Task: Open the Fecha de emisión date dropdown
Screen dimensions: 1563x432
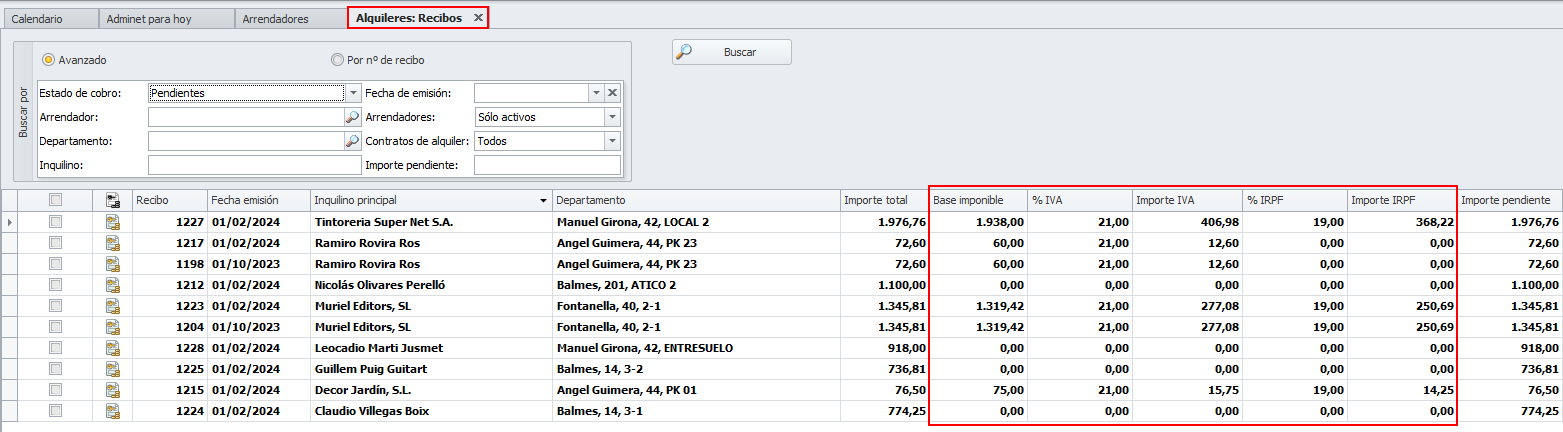Action: pyautogui.click(x=597, y=93)
